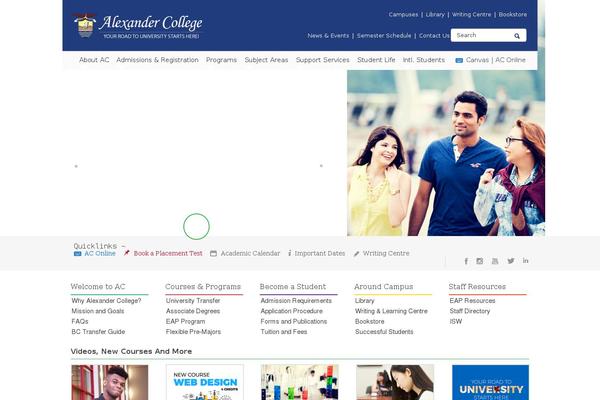Open Admission Requirements link
Viewport: 600px width, 400px height.
(x=296, y=301)
